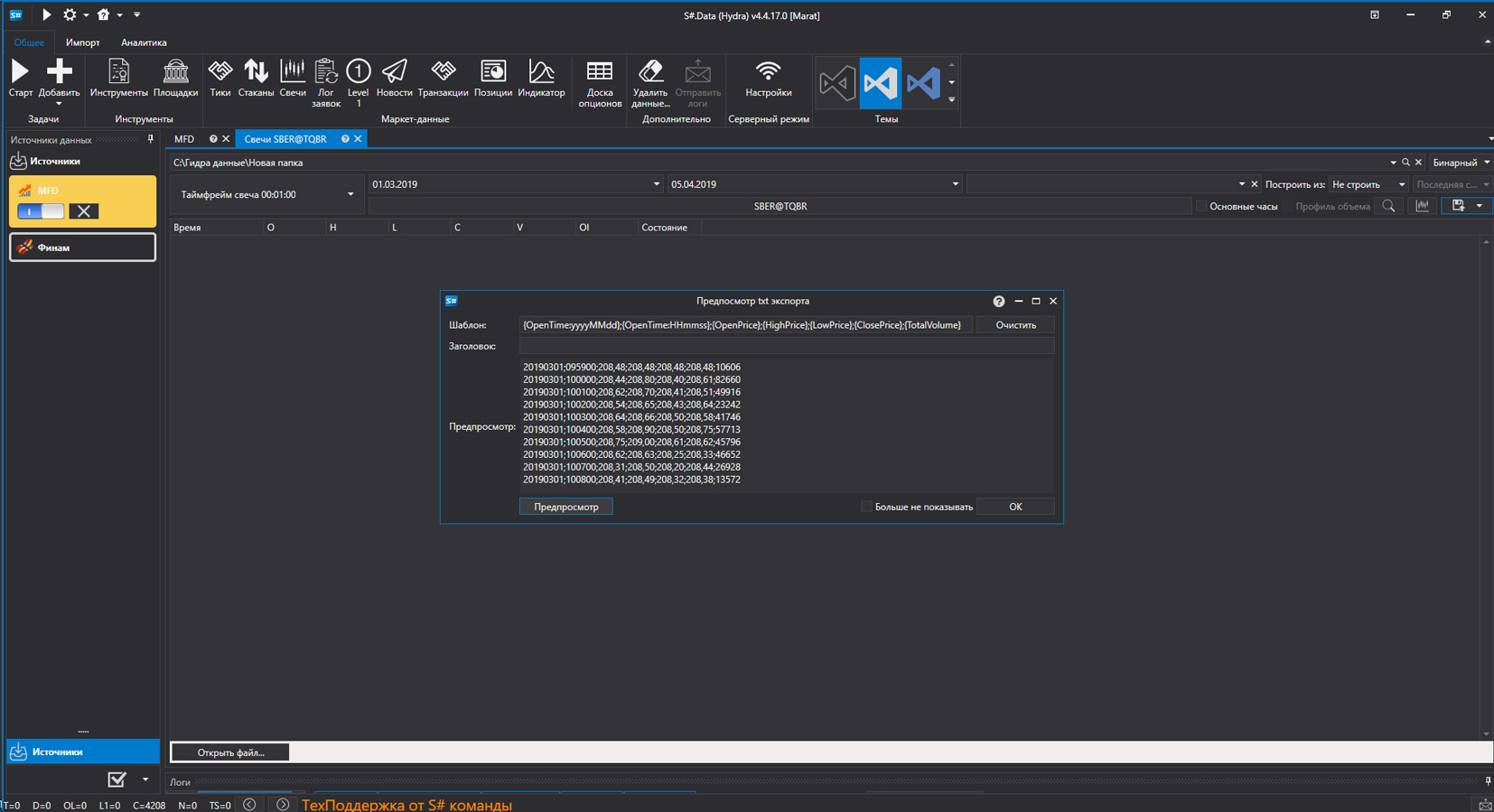
Task: Toggle the MFD source on/off switch
Action: (41, 211)
